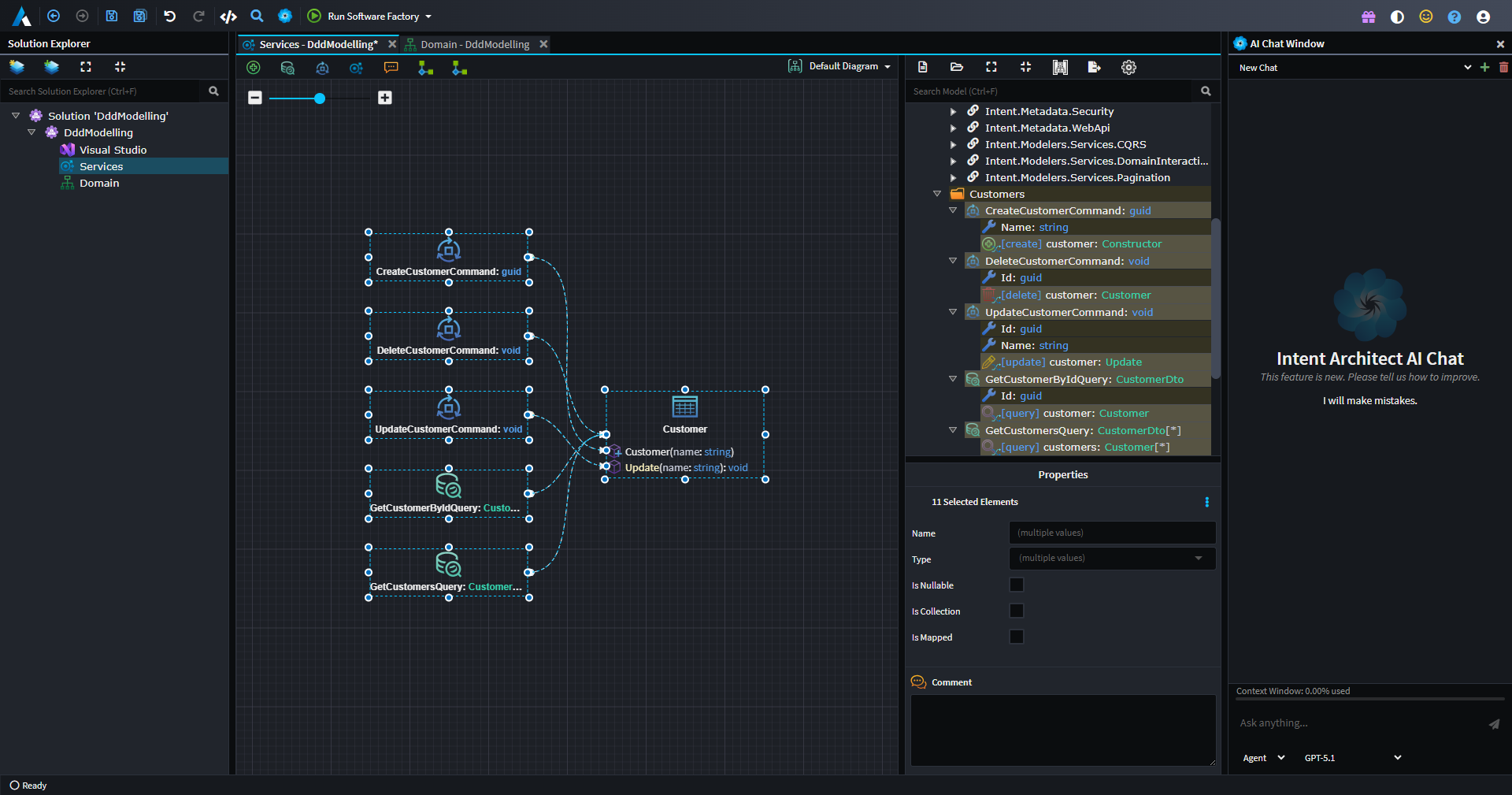The width and height of the screenshot is (1512, 795).
Task: Click zoom in plus button on diagram
Action: click(385, 98)
